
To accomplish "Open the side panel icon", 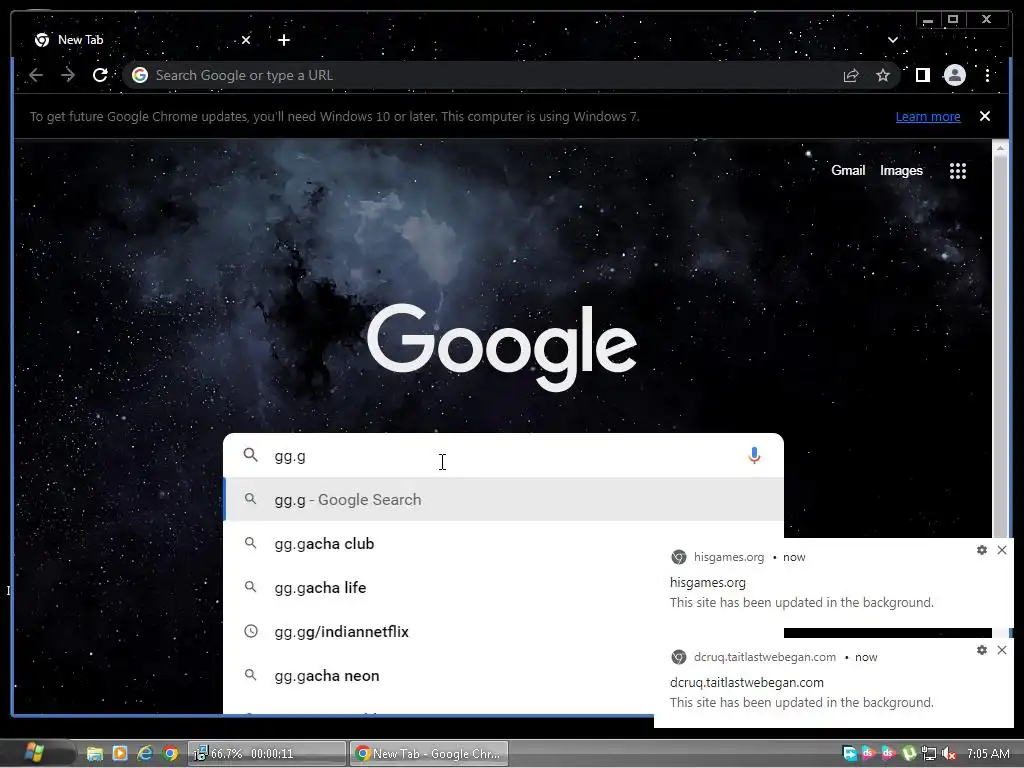I will tap(922, 75).
